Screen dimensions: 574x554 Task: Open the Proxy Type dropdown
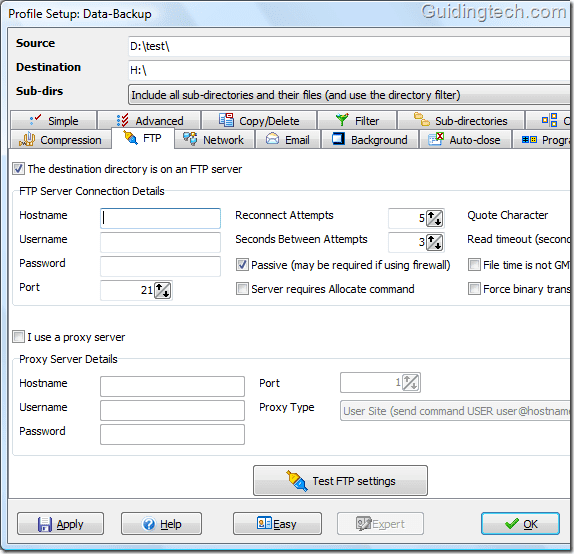coord(455,411)
